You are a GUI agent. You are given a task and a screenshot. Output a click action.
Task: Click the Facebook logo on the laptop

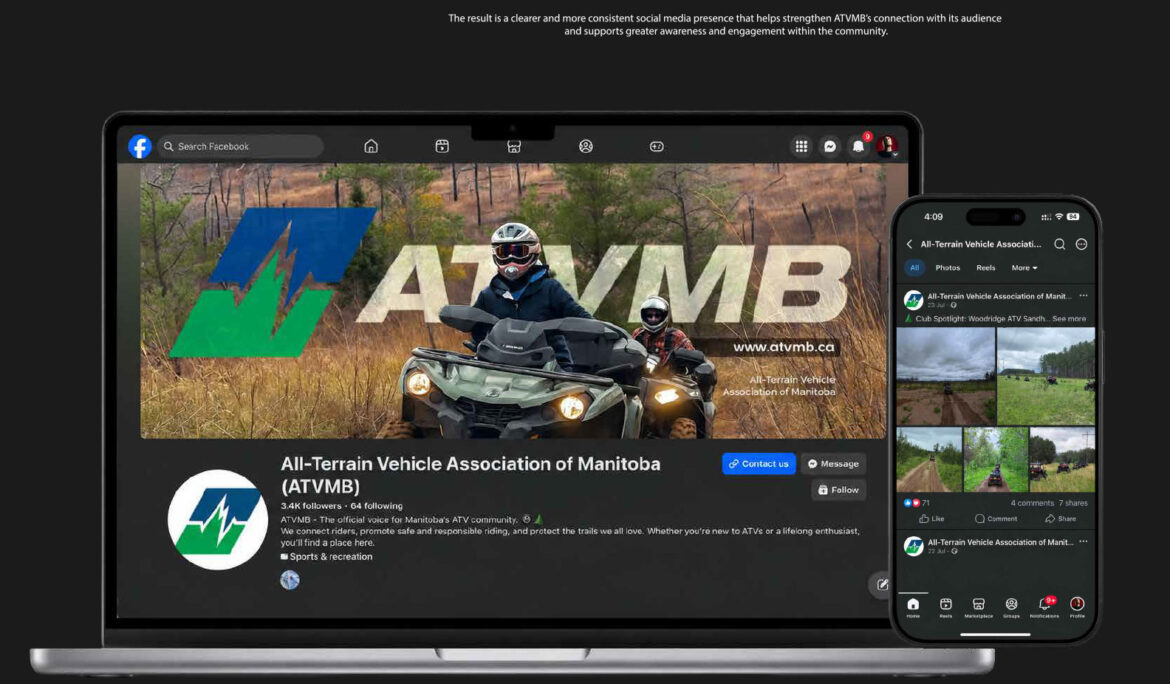click(x=140, y=146)
